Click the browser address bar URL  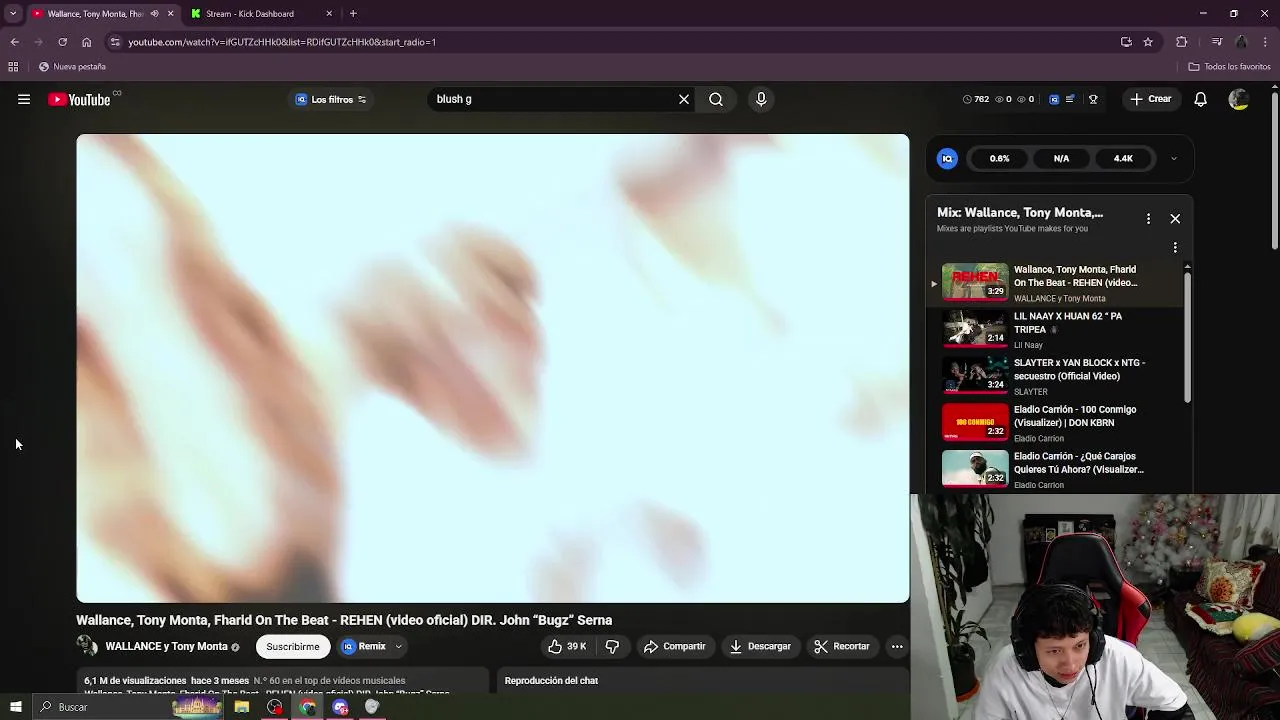click(281, 42)
